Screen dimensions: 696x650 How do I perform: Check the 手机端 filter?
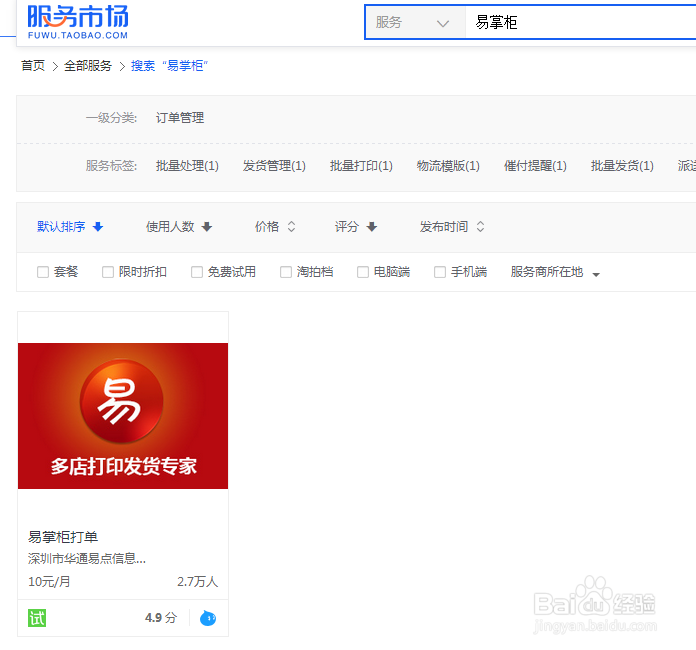pyautogui.click(x=440, y=272)
